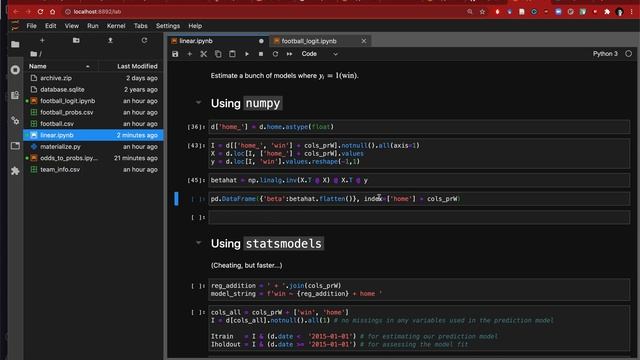The width and height of the screenshot is (640, 360).
Task: Collapse the Using statsmodels section
Action: 198,243
